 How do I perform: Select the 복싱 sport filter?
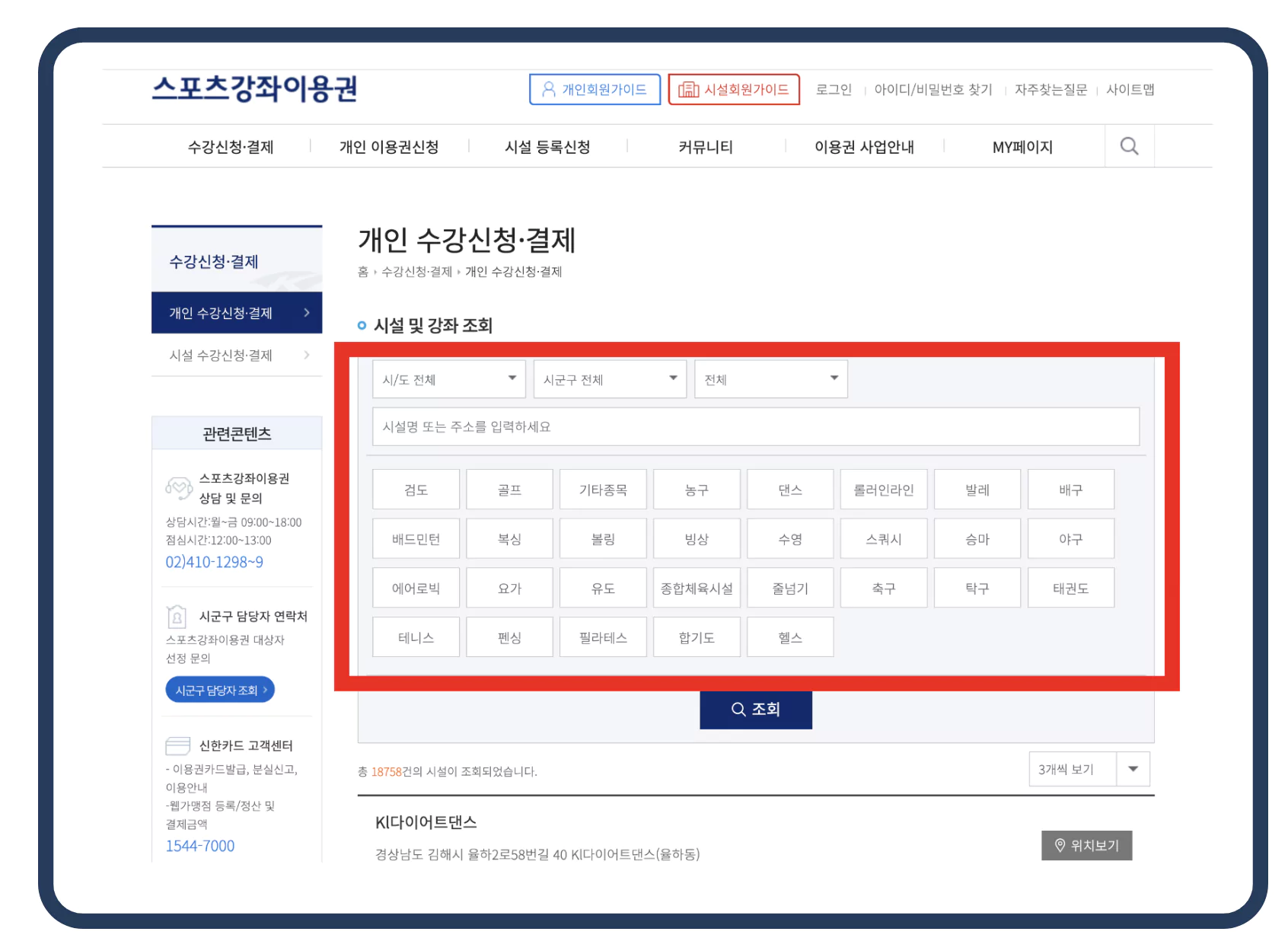[509, 539]
